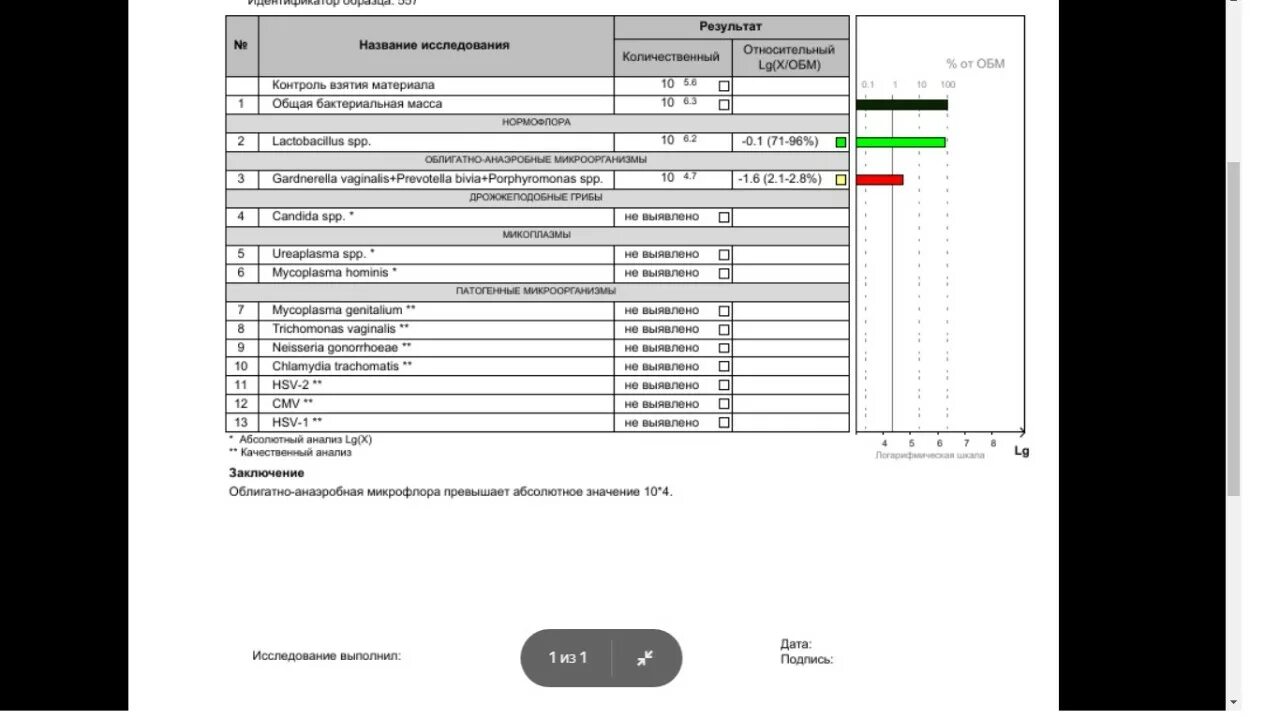The height and width of the screenshot is (720, 1280).
Task: Click the 'МИКОПЛАЗМЫ' section heading
Action: pos(536,235)
